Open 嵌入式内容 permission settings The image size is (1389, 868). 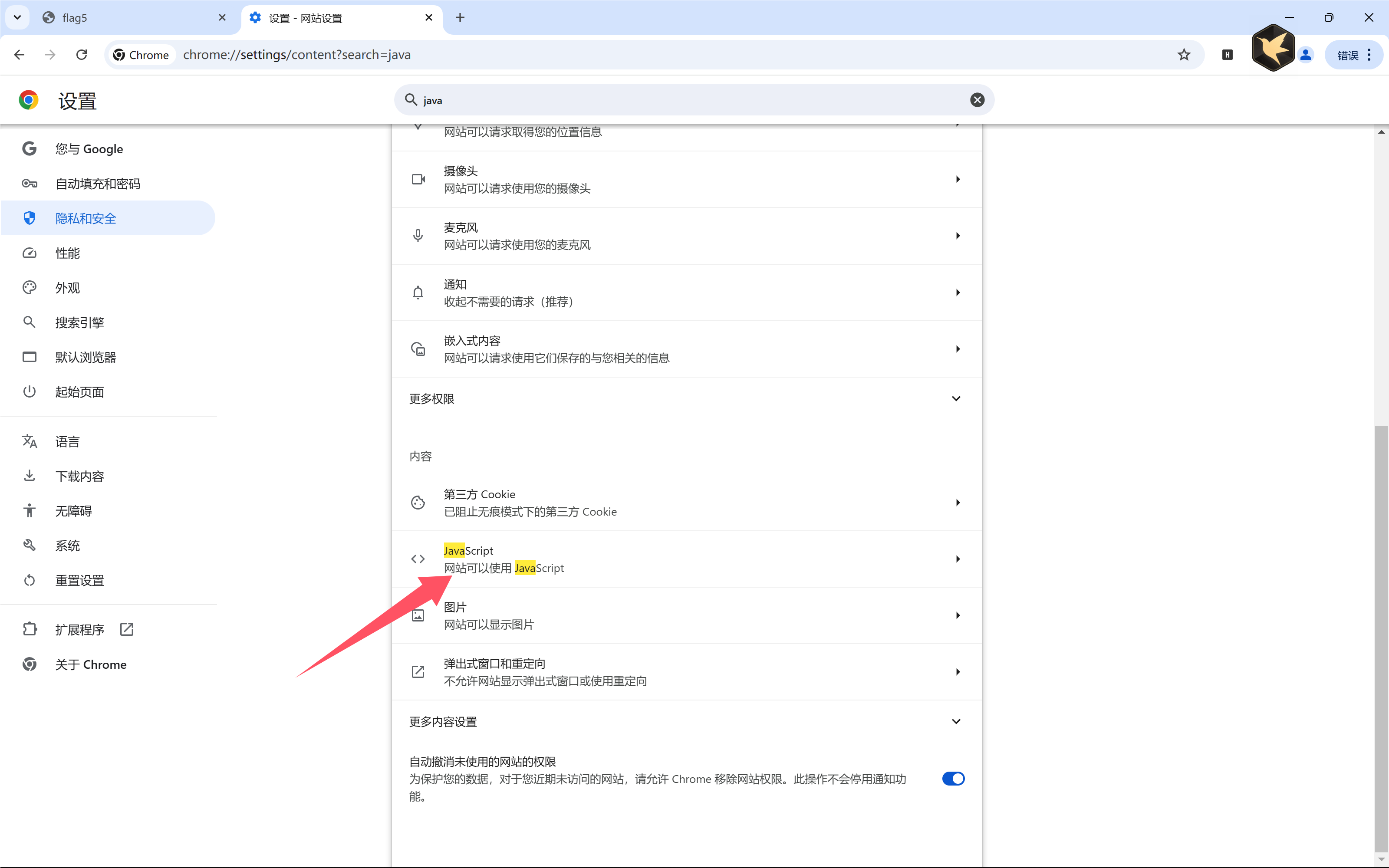tap(687, 349)
